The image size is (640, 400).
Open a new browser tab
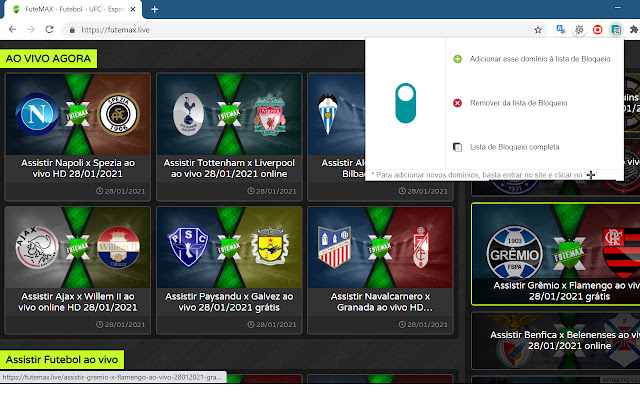[154, 9]
